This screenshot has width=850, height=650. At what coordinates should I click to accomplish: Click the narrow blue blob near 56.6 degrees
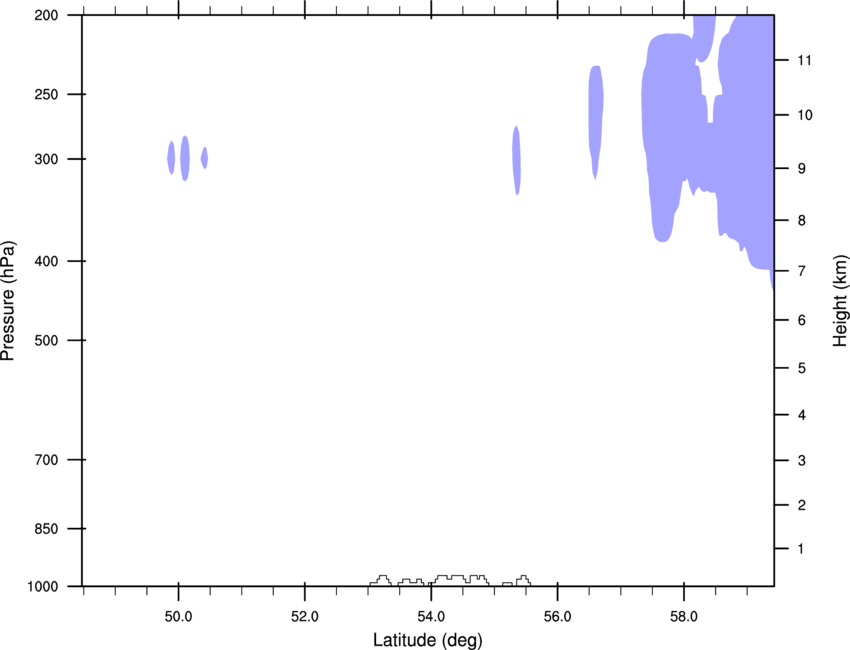pos(596,122)
